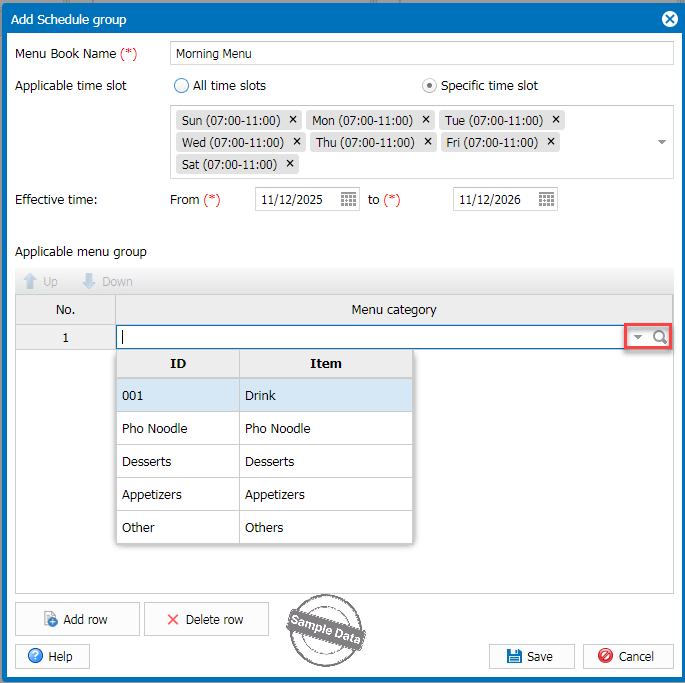This screenshot has height=683, width=685.
Task: Open the Menu category dropdown arrow
Action: coord(638,338)
